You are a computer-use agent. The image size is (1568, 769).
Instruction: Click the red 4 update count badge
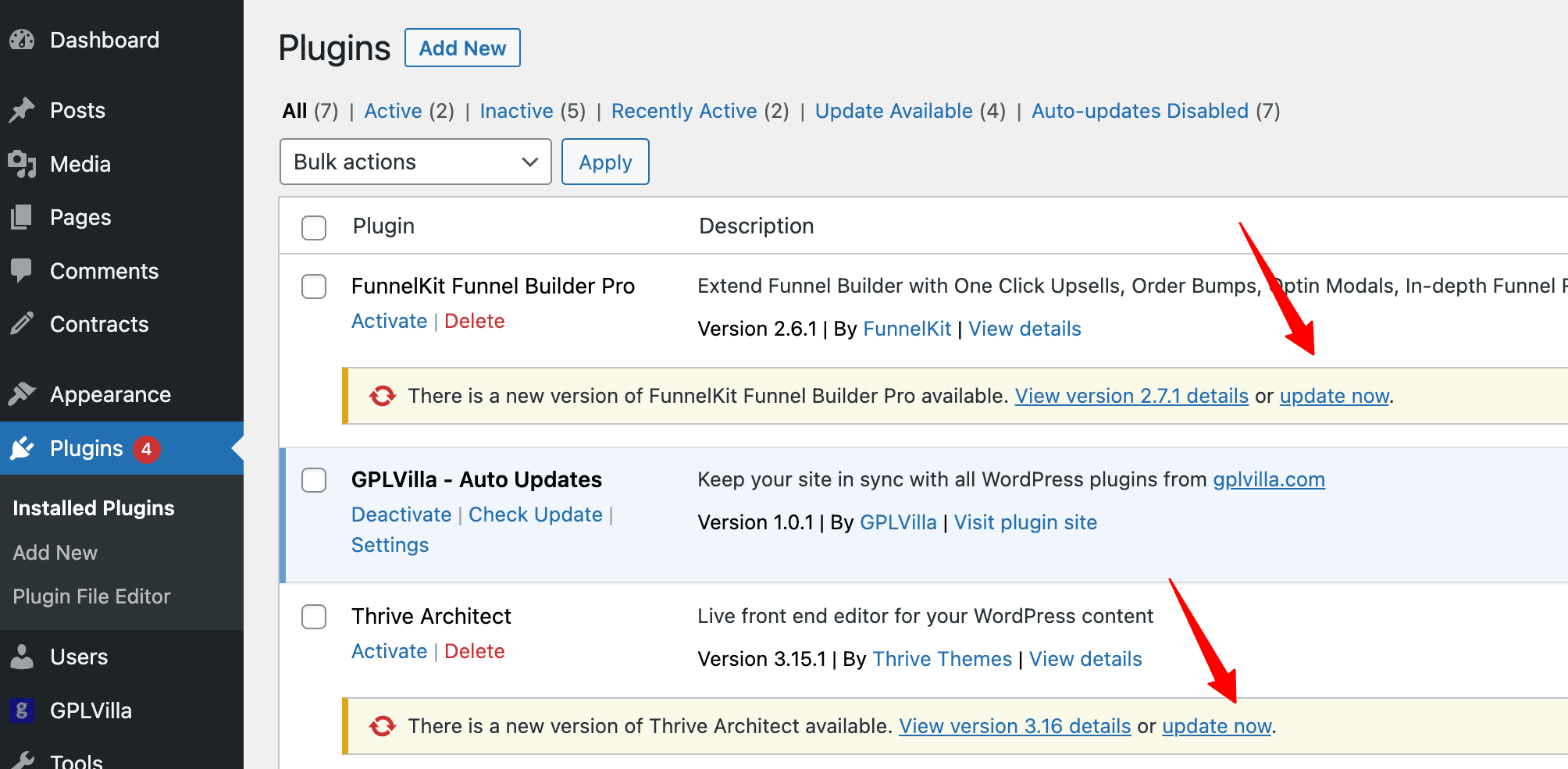pos(146,449)
